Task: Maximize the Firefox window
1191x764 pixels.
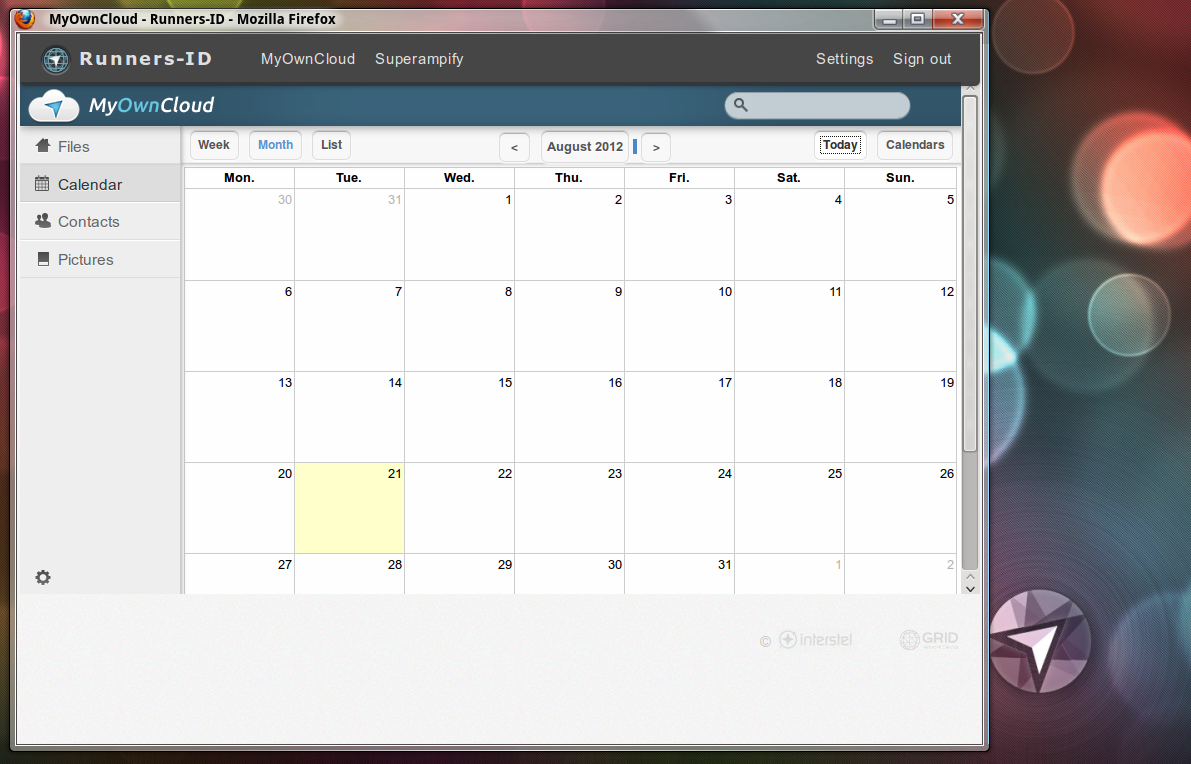Action: (918, 19)
